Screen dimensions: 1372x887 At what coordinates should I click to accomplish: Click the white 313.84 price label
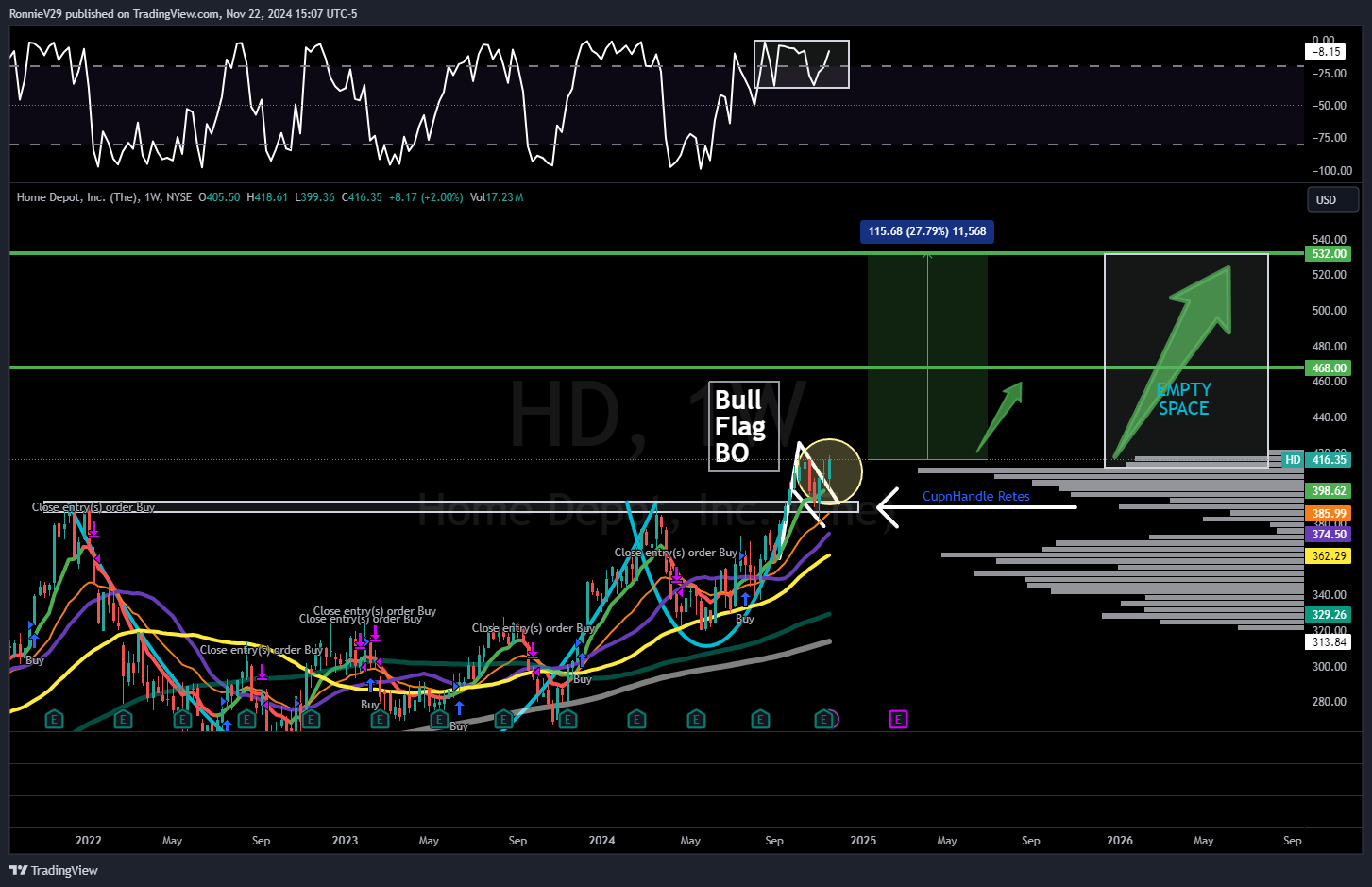pos(1329,642)
